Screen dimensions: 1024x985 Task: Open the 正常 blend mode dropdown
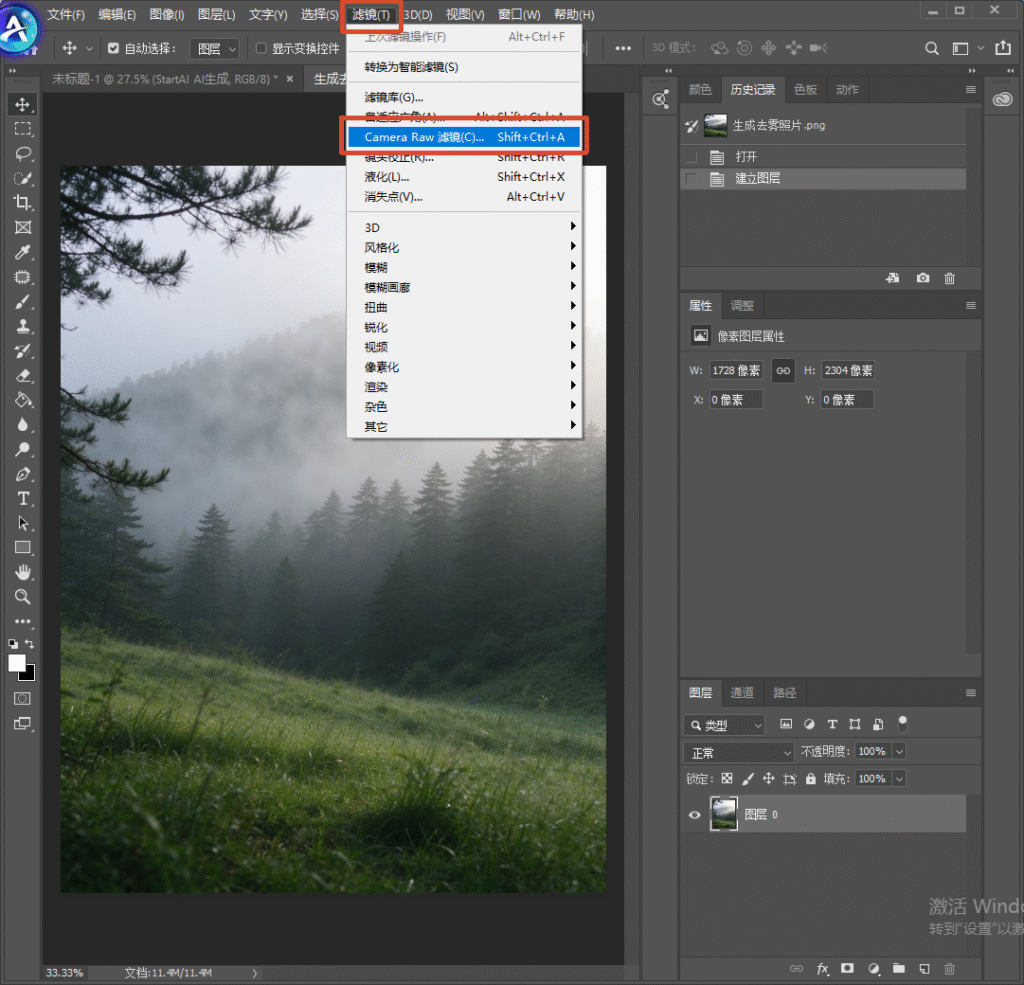tap(739, 753)
